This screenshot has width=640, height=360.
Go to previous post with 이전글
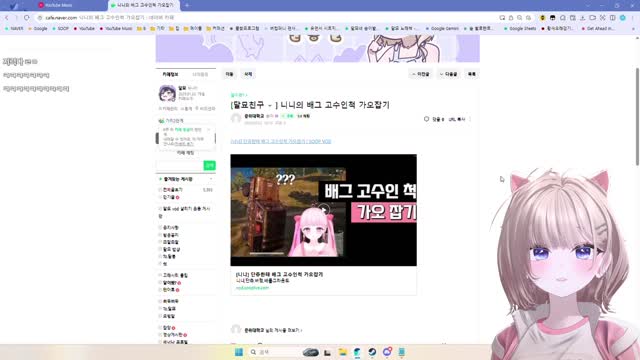pos(421,74)
